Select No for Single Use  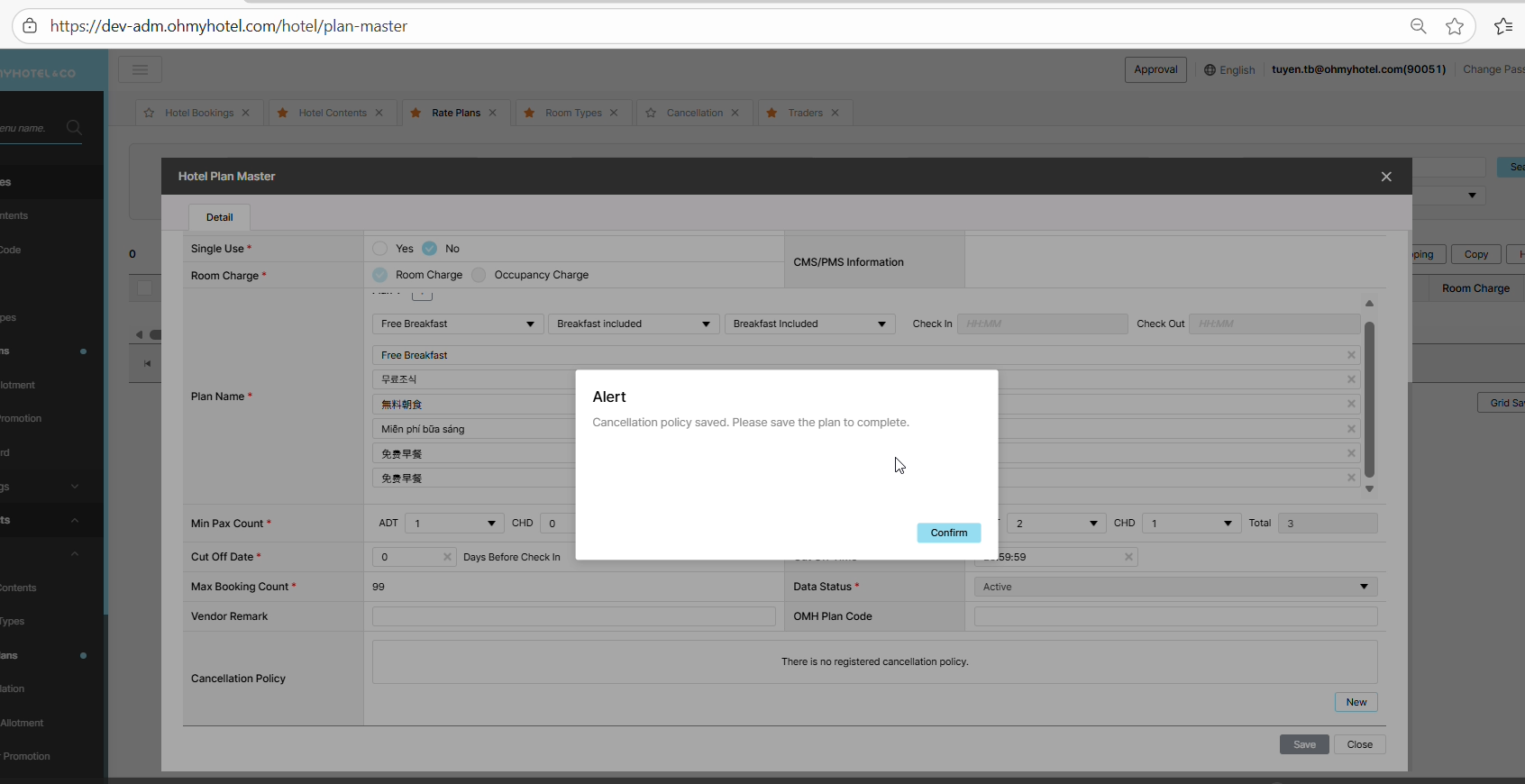coord(430,249)
